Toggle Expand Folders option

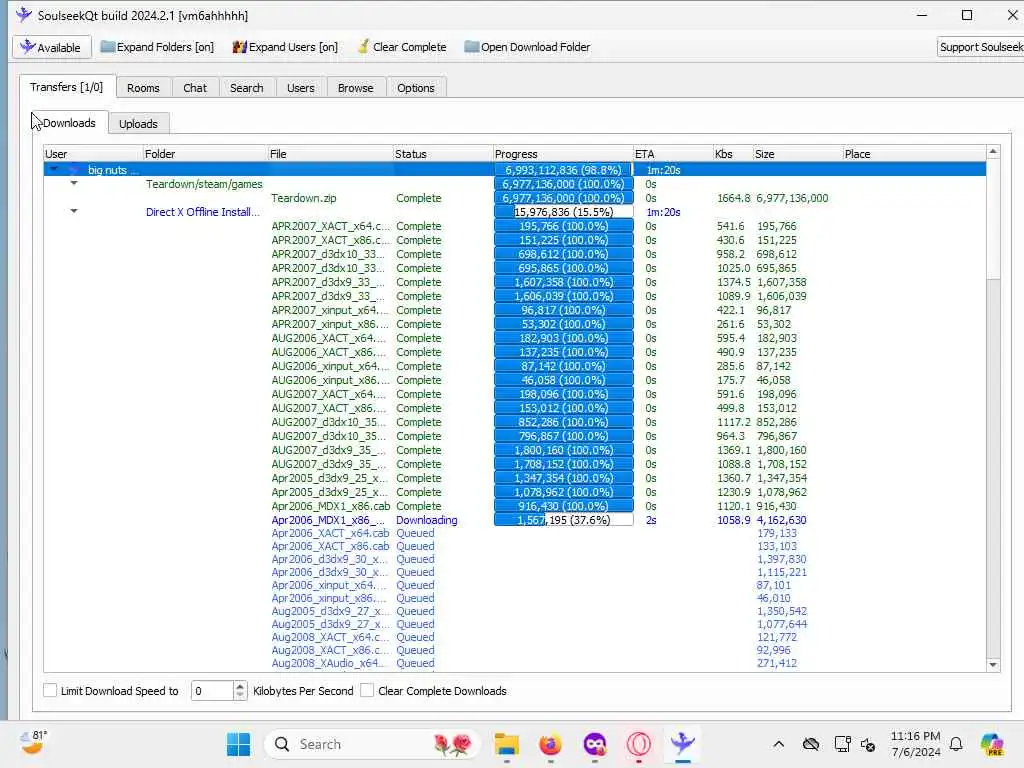click(157, 47)
